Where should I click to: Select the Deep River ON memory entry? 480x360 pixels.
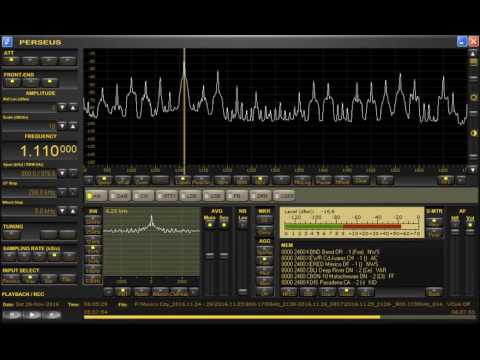pos(334,270)
